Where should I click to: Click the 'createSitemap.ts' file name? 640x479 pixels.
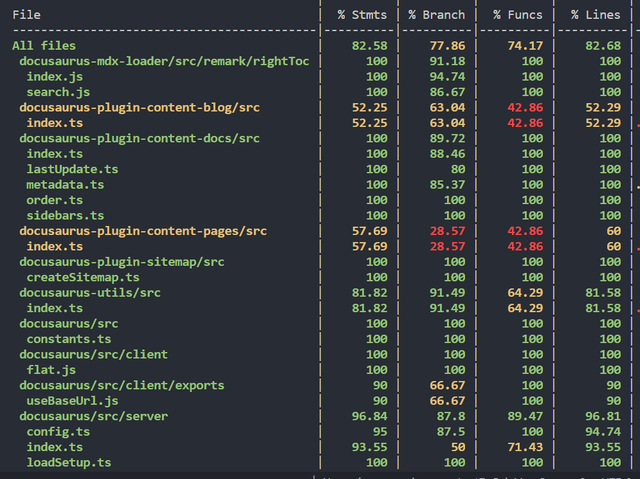(x=83, y=277)
